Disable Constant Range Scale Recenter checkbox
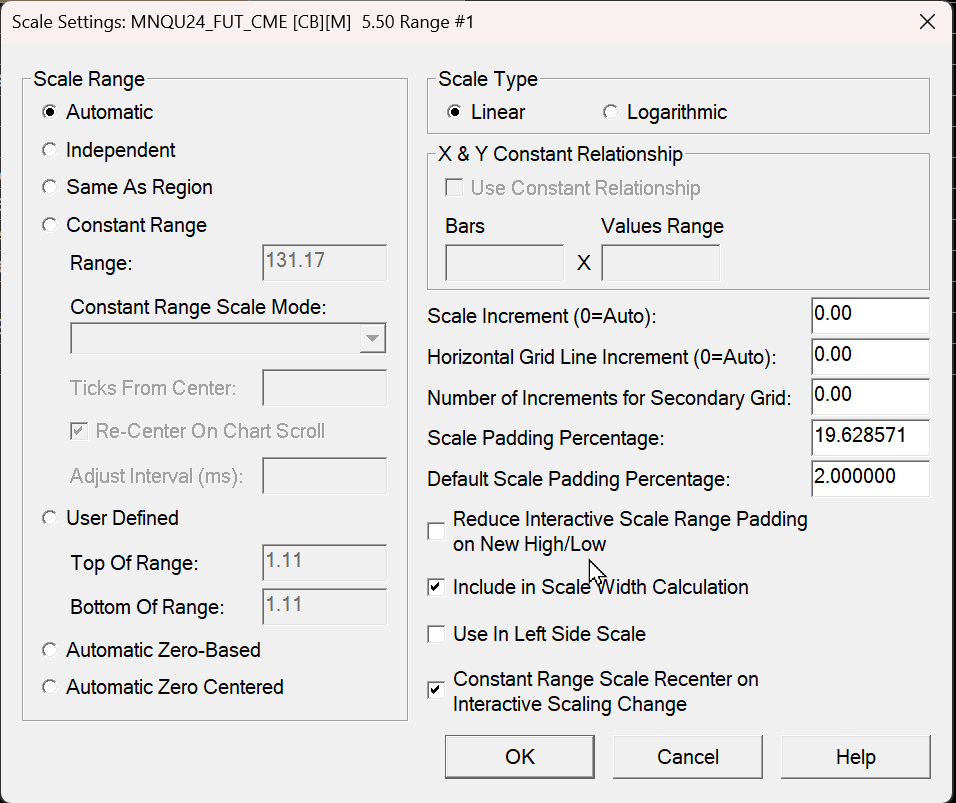 pyautogui.click(x=436, y=690)
